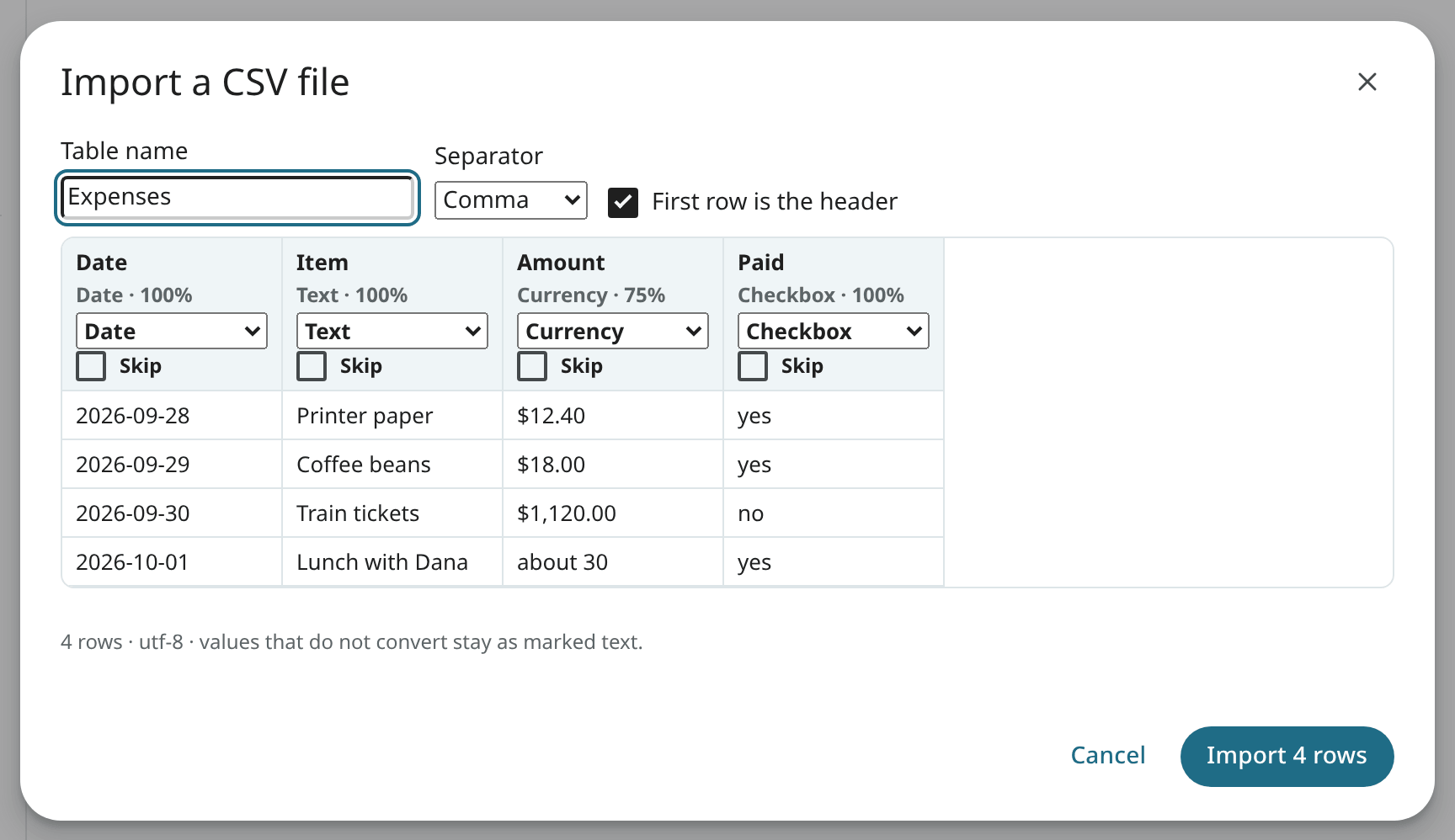1455x840 pixels.
Task: Open the Amount column type dropdown
Action: pyautogui.click(x=613, y=331)
